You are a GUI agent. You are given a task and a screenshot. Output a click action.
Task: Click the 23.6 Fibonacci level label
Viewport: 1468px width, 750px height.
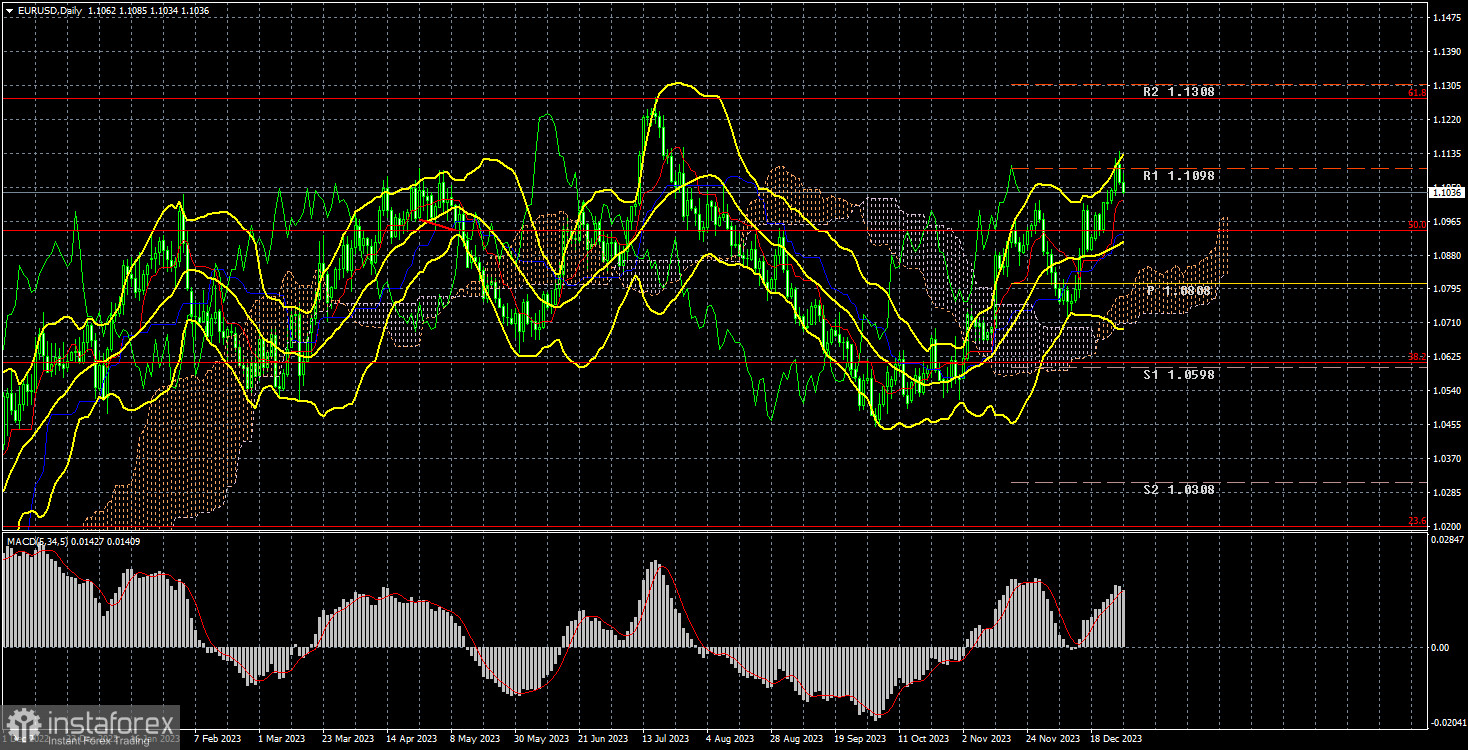click(1417, 521)
